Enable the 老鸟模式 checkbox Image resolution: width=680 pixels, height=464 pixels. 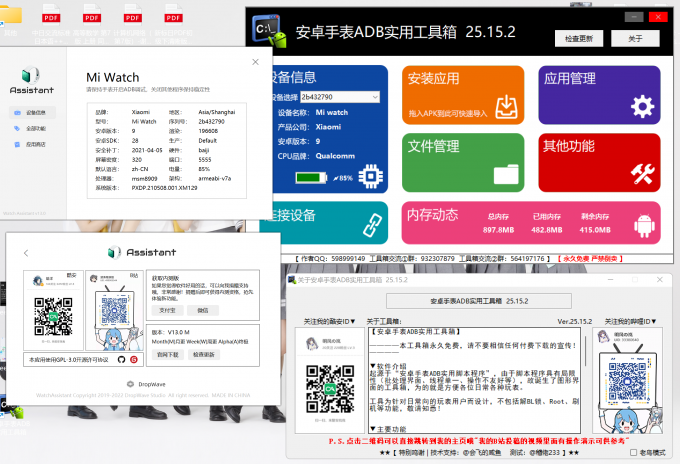(x=634, y=453)
